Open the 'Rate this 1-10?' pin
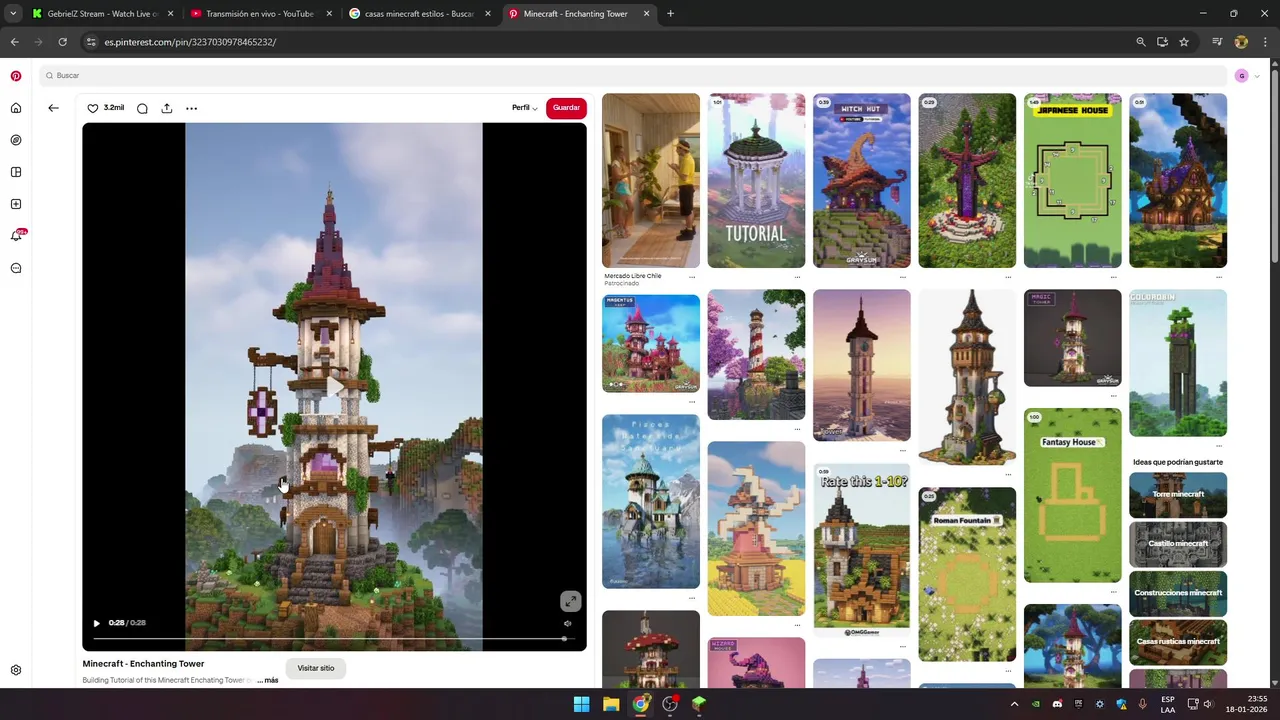The image size is (1280, 720). [x=862, y=550]
